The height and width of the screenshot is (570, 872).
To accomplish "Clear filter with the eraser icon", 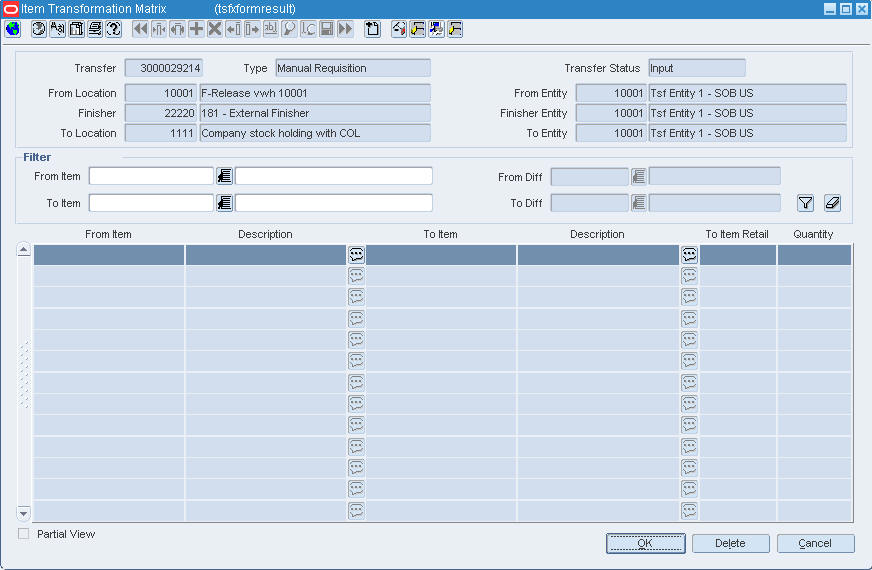I will click(x=833, y=203).
